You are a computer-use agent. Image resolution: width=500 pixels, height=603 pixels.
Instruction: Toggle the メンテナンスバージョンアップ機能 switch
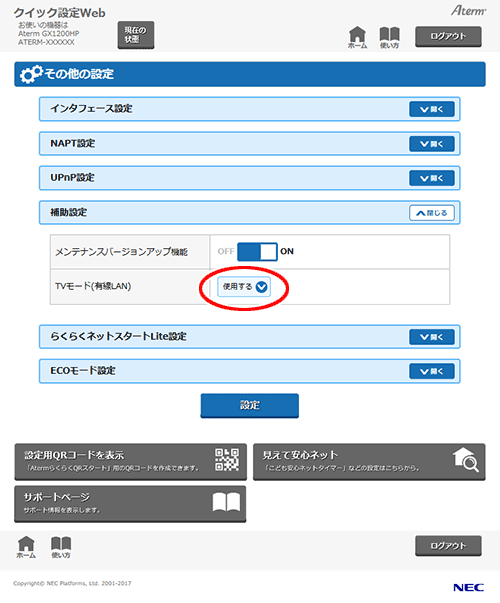257,252
